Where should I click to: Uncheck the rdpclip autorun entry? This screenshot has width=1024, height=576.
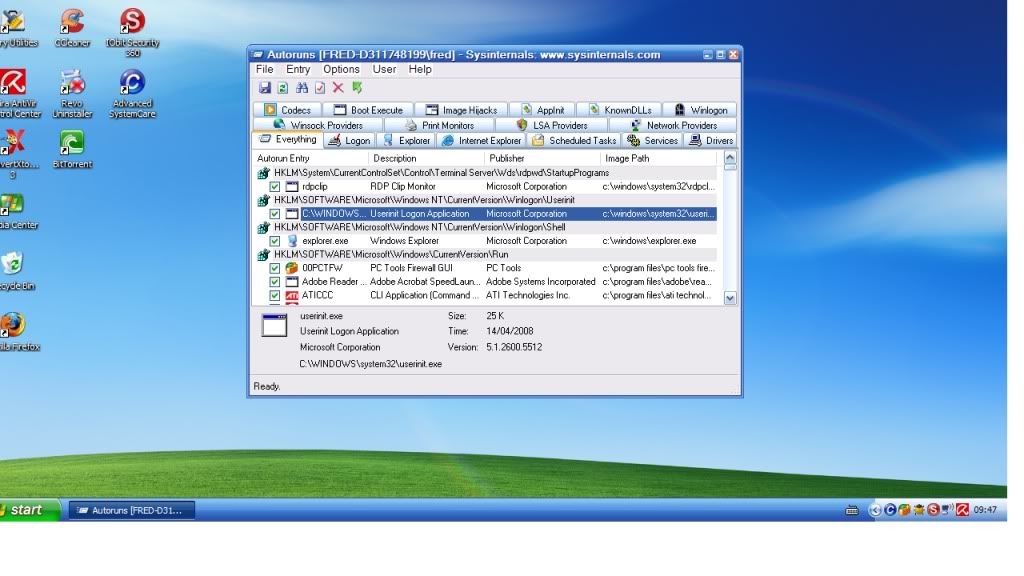tap(275, 186)
